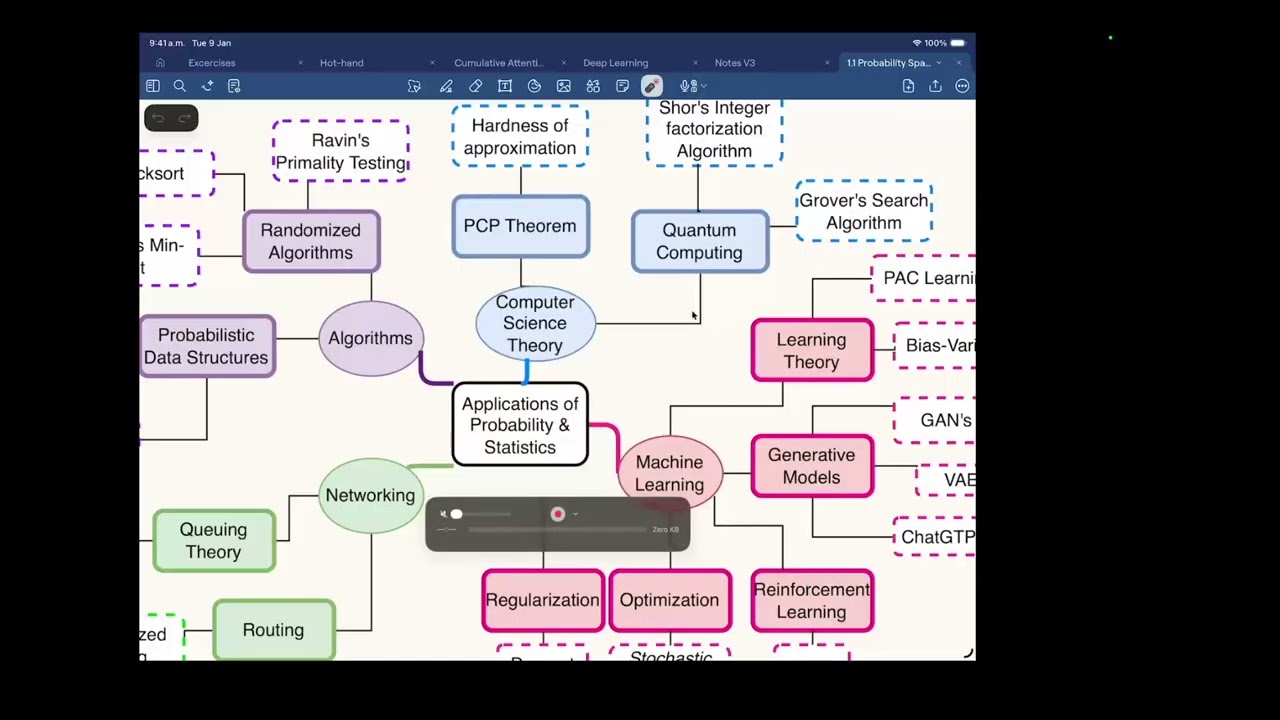Switch to the Cumulative Attenti... tab
Viewport: 1280px width, 720px height.
coord(499,63)
